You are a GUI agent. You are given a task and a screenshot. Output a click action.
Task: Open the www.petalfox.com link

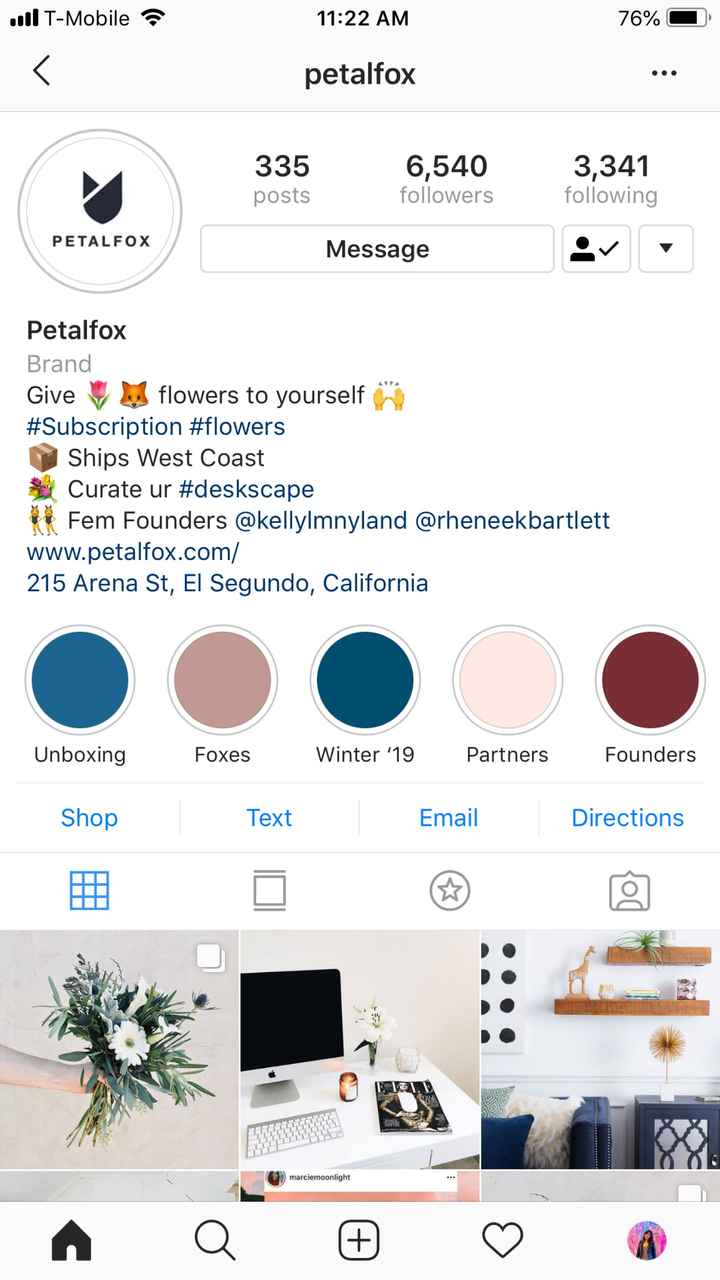point(133,551)
